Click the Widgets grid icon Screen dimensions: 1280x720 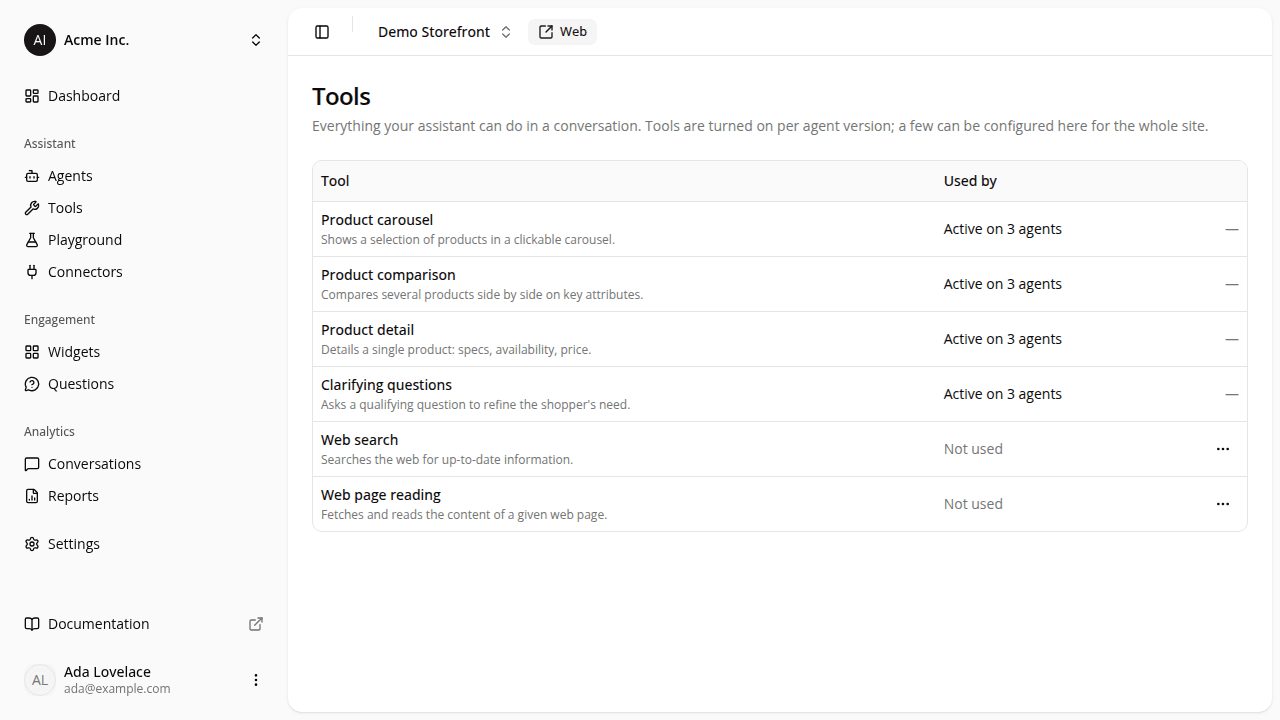[32, 352]
